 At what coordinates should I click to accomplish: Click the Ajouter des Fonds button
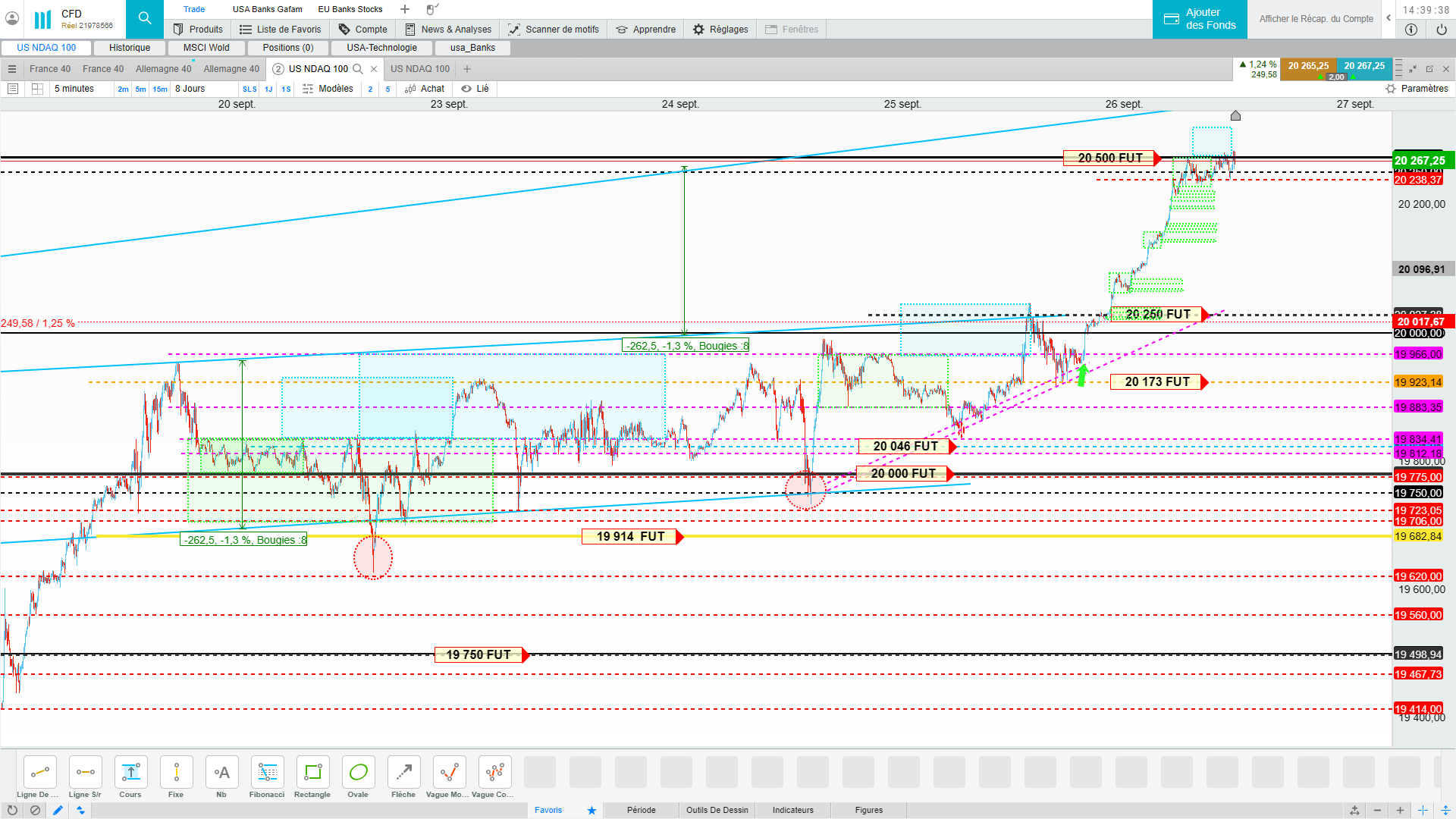click(1200, 19)
